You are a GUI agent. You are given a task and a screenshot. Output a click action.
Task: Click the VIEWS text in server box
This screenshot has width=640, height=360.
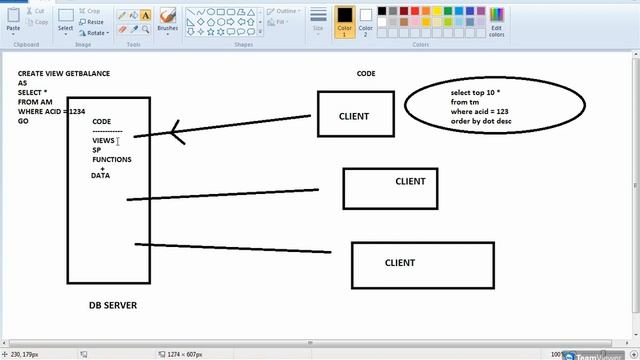click(x=103, y=140)
